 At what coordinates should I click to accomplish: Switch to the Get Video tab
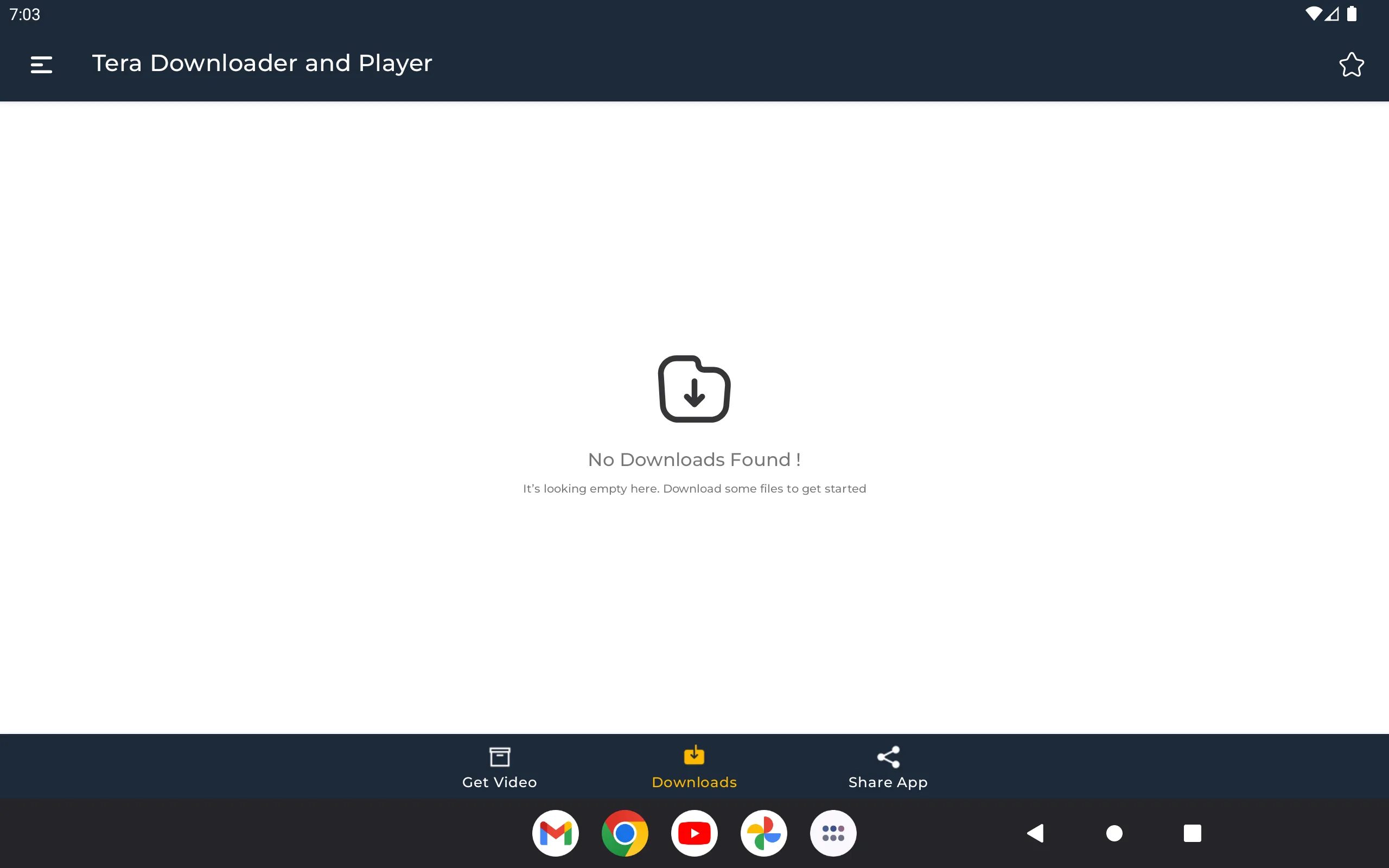[499, 768]
